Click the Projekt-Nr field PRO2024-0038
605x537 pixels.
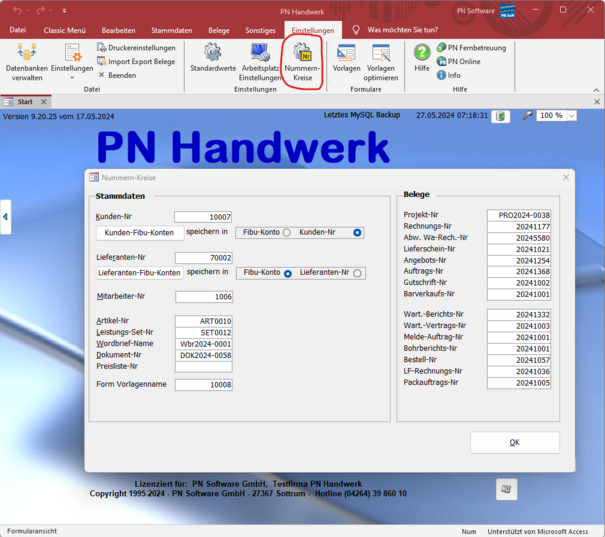click(x=519, y=215)
